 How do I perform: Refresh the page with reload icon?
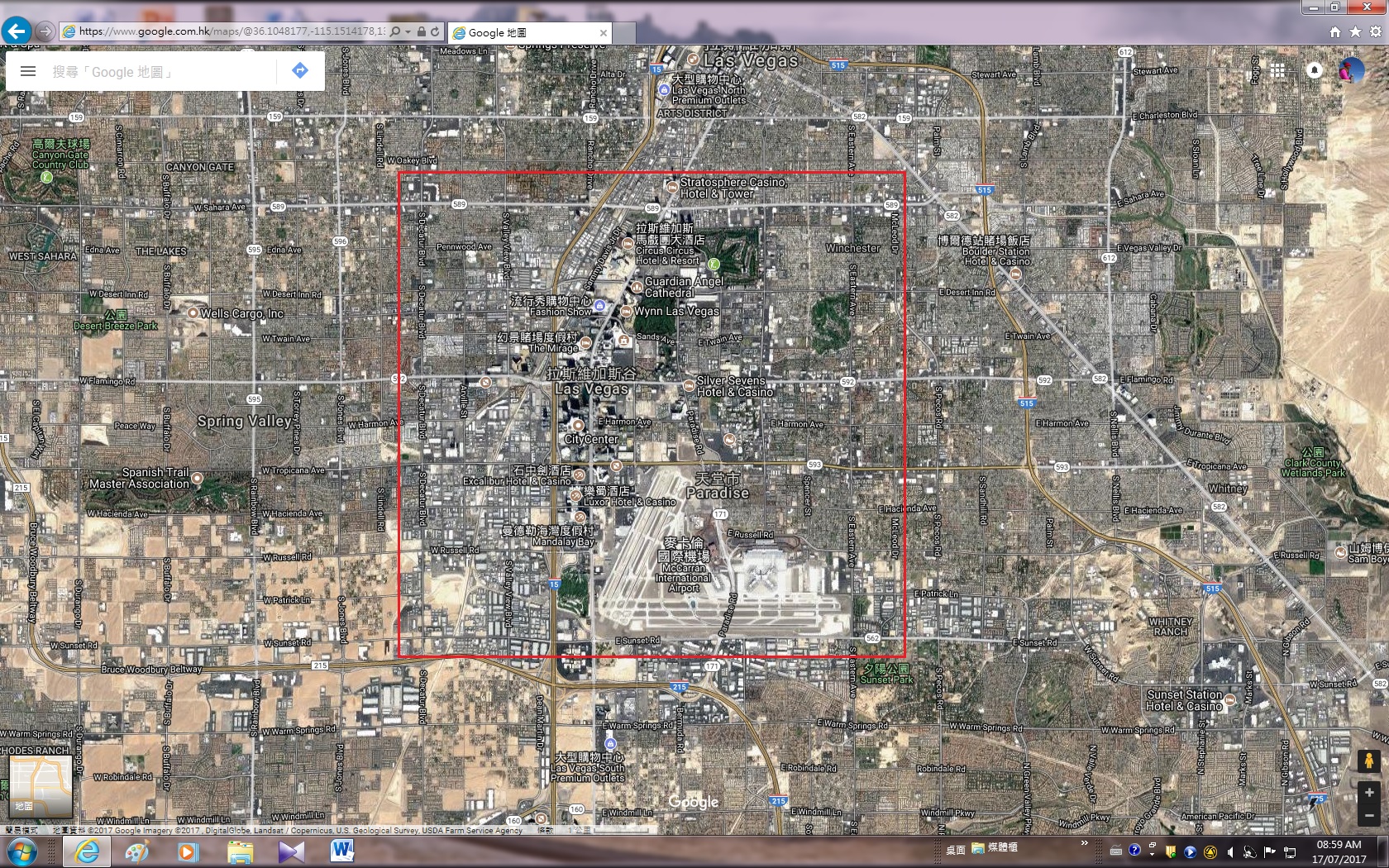coord(435,31)
